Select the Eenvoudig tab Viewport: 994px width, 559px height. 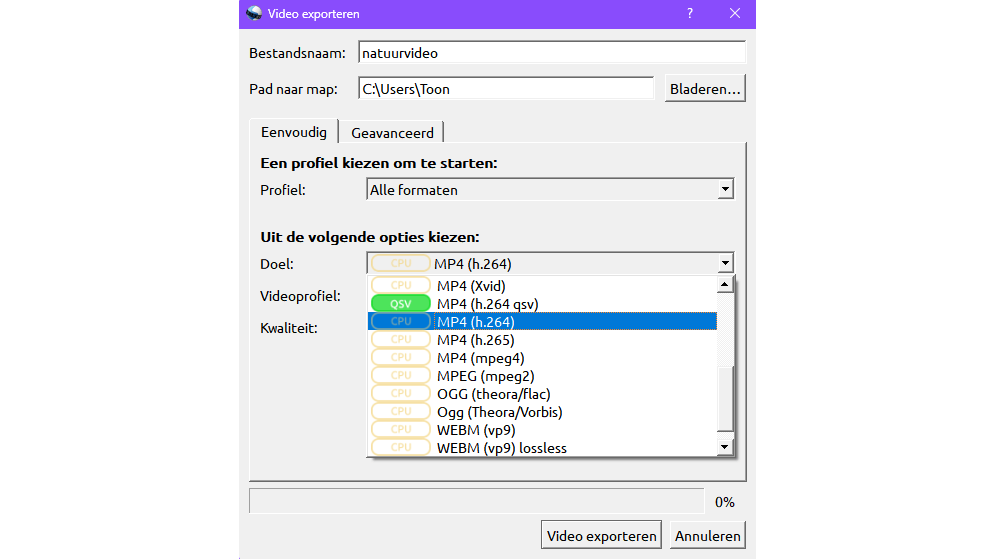click(293, 132)
